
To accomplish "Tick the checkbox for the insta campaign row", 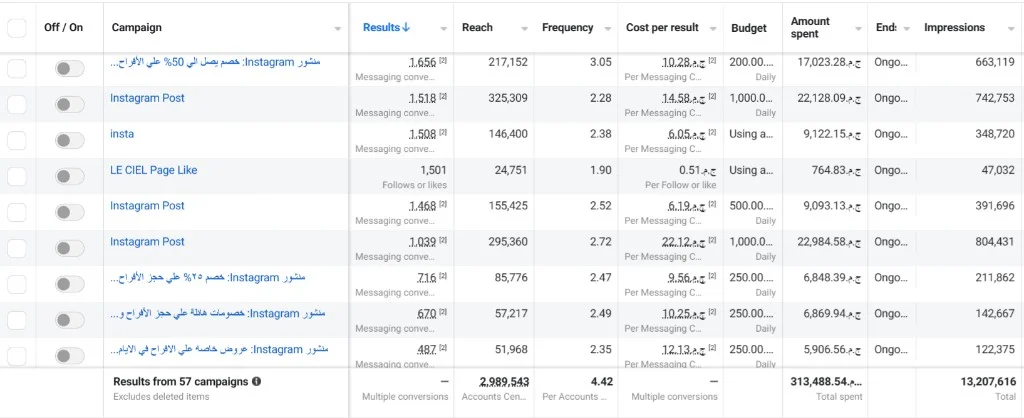I will (x=16, y=140).
